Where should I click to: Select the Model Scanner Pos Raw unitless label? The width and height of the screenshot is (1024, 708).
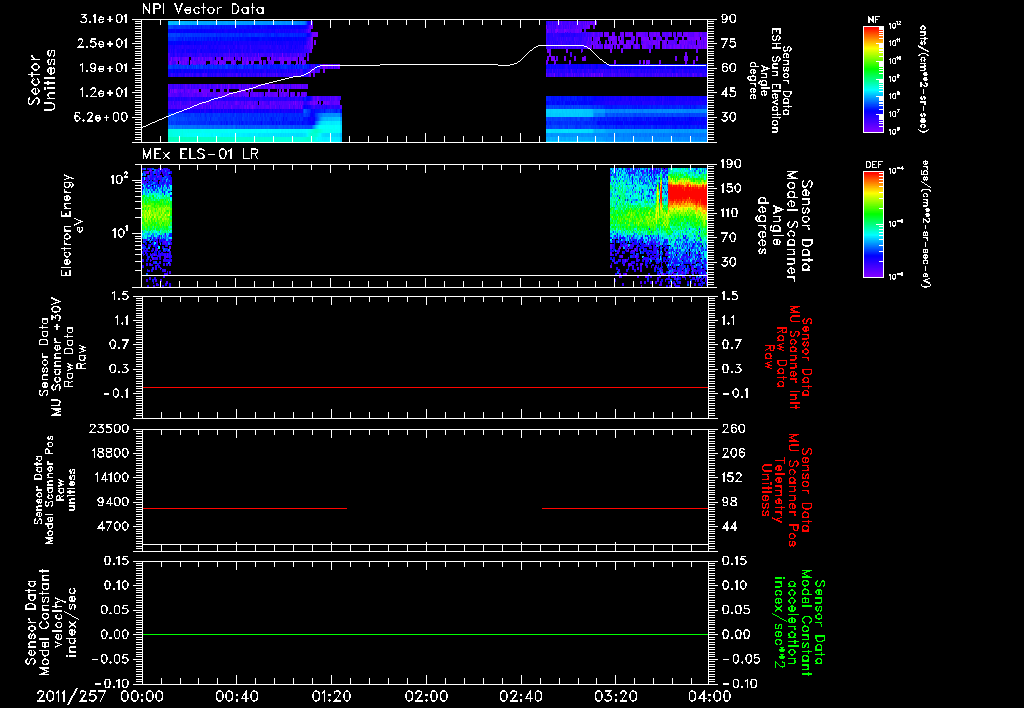pyautogui.click(x=55, y=490)
